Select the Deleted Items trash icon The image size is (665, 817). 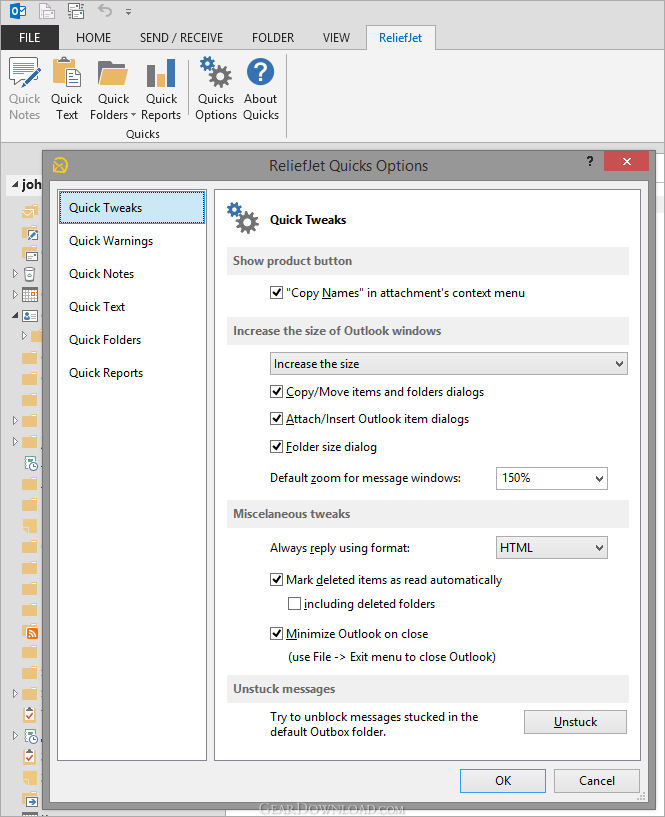click(x=30, y=274)
